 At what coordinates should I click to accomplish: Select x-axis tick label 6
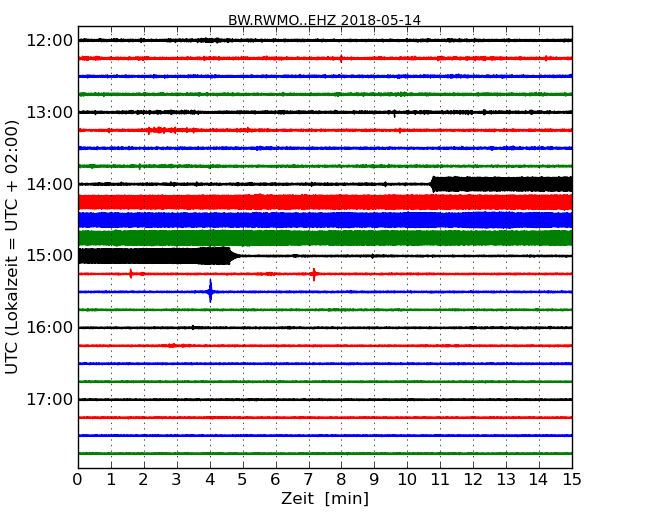tap(275, 480)
